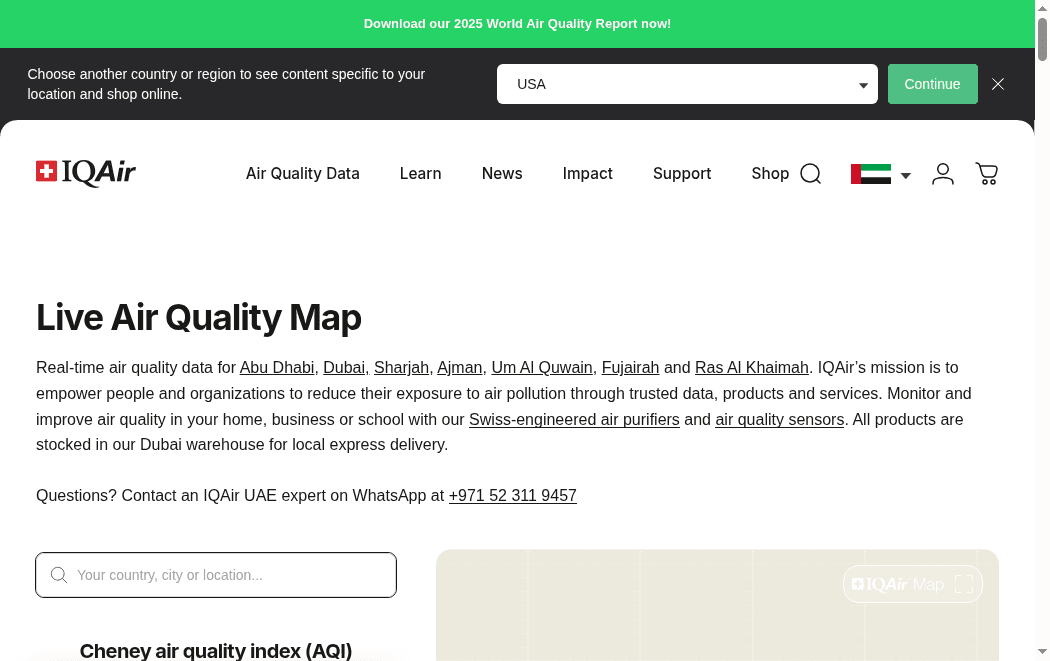Open the Shop menu

click(770, 173)
